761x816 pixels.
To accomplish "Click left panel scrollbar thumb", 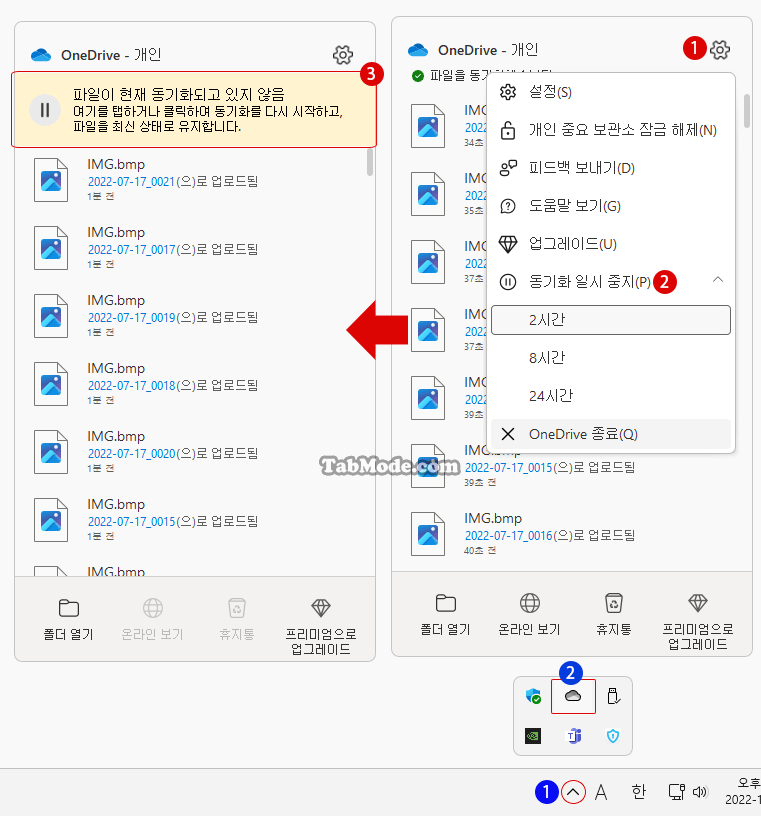I will (370, 162).
